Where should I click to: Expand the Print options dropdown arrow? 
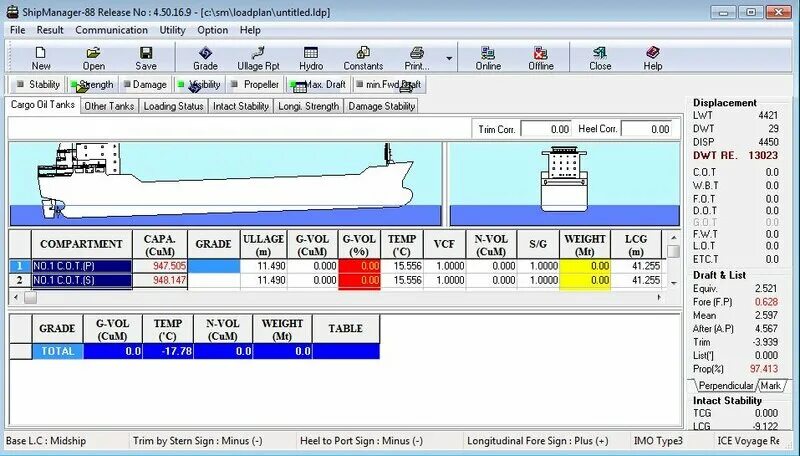449,58
